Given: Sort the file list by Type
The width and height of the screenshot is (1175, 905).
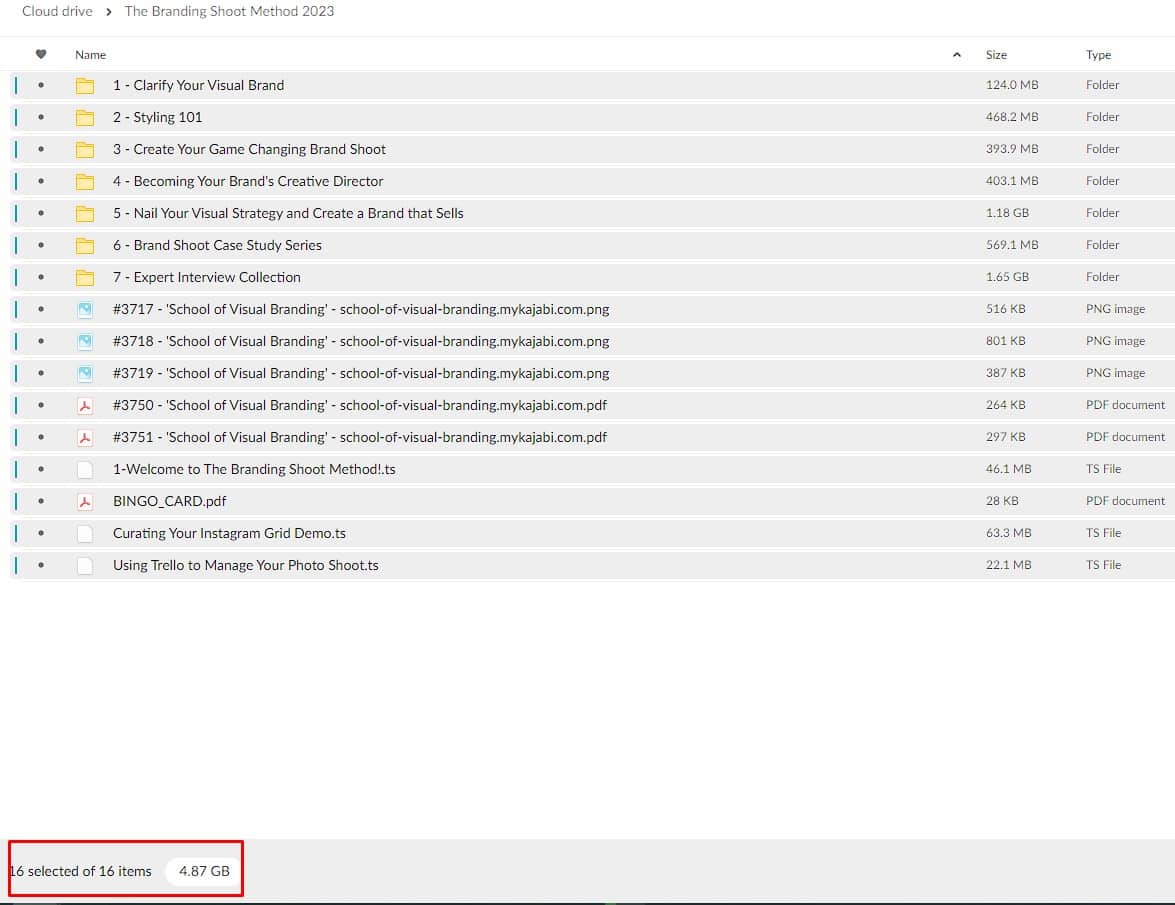Looking at the screenshot, I should click(1099, 55).
